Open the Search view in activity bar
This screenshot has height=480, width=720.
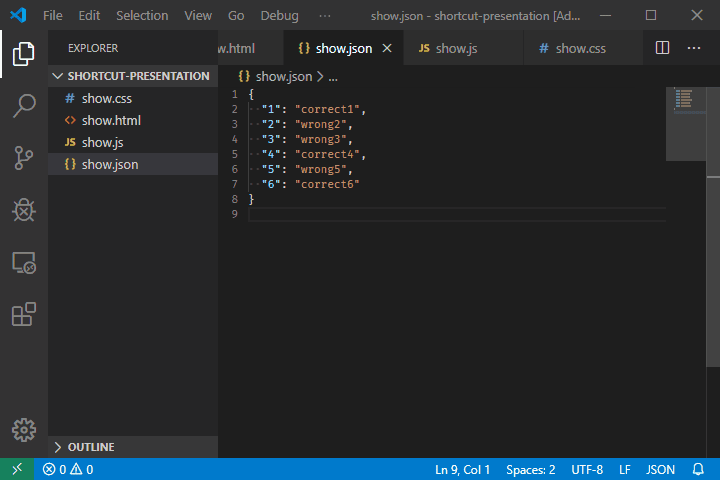(24, 106)
